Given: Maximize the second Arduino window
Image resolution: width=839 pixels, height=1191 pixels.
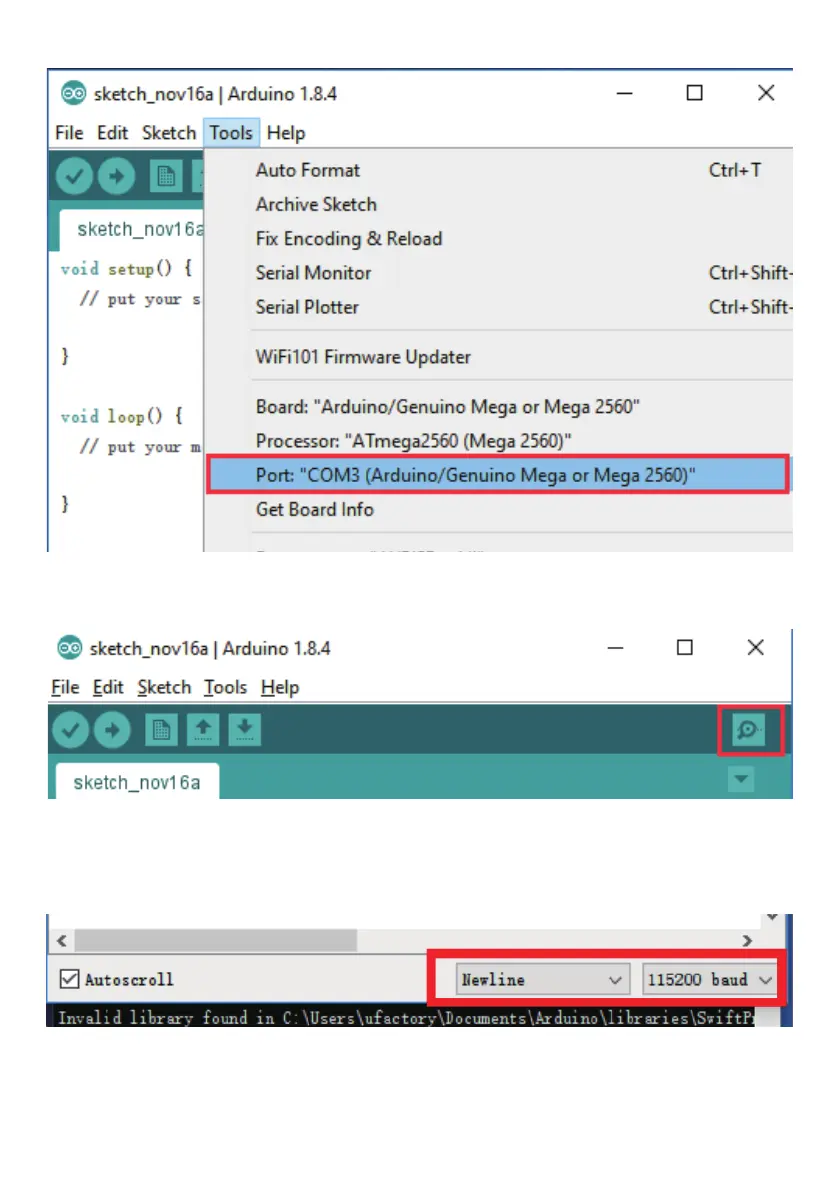Looking at the screenshot, I should [x=685, y=647].
